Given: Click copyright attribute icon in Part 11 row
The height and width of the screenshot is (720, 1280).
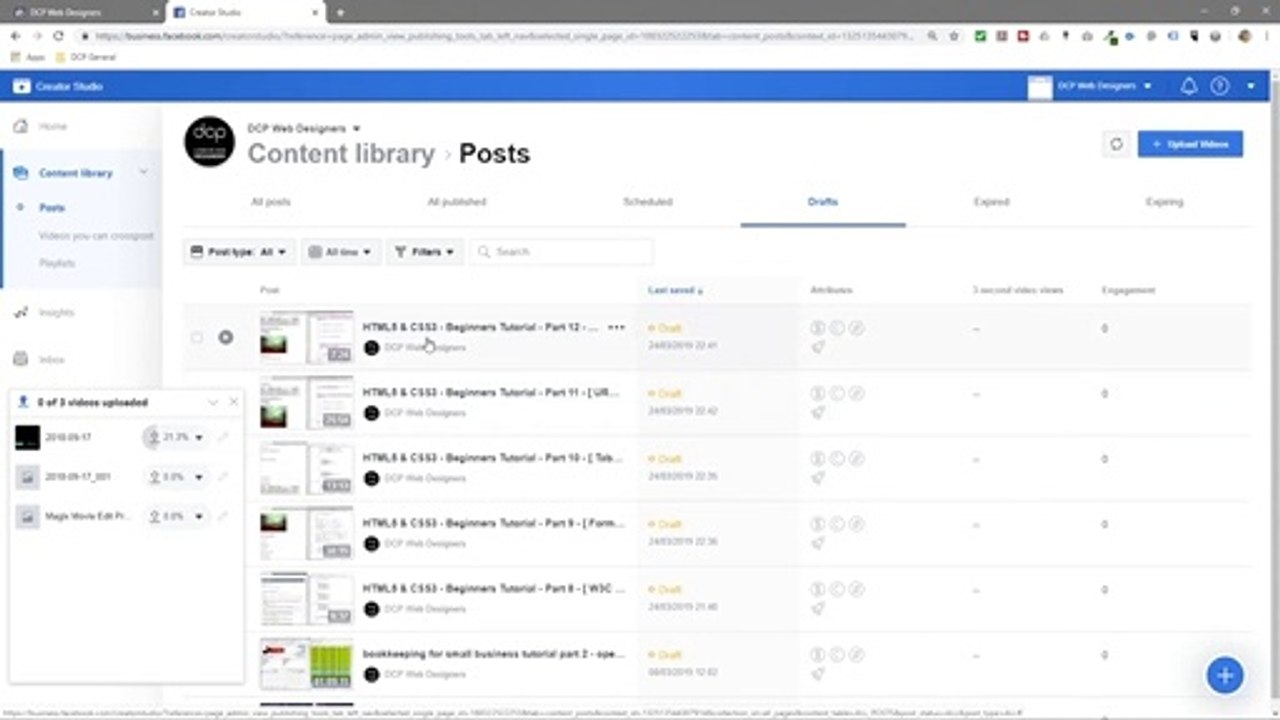Looking at the screenshot, I should tap(837, 393).
